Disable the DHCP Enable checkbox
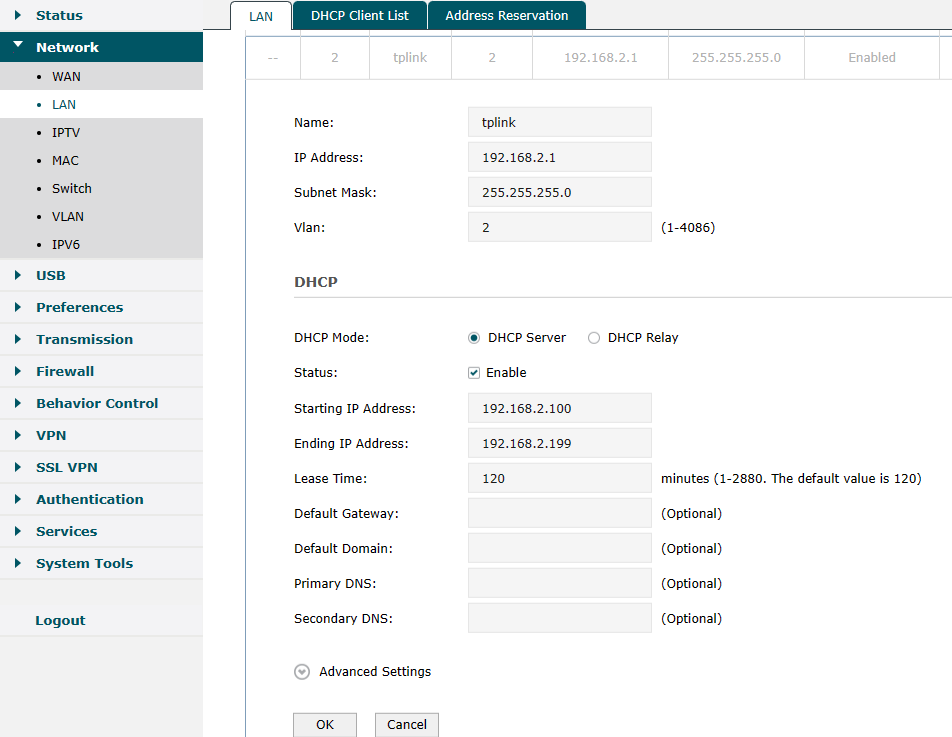952x737 pixels. pyautogui.click(x=473, y=373)
